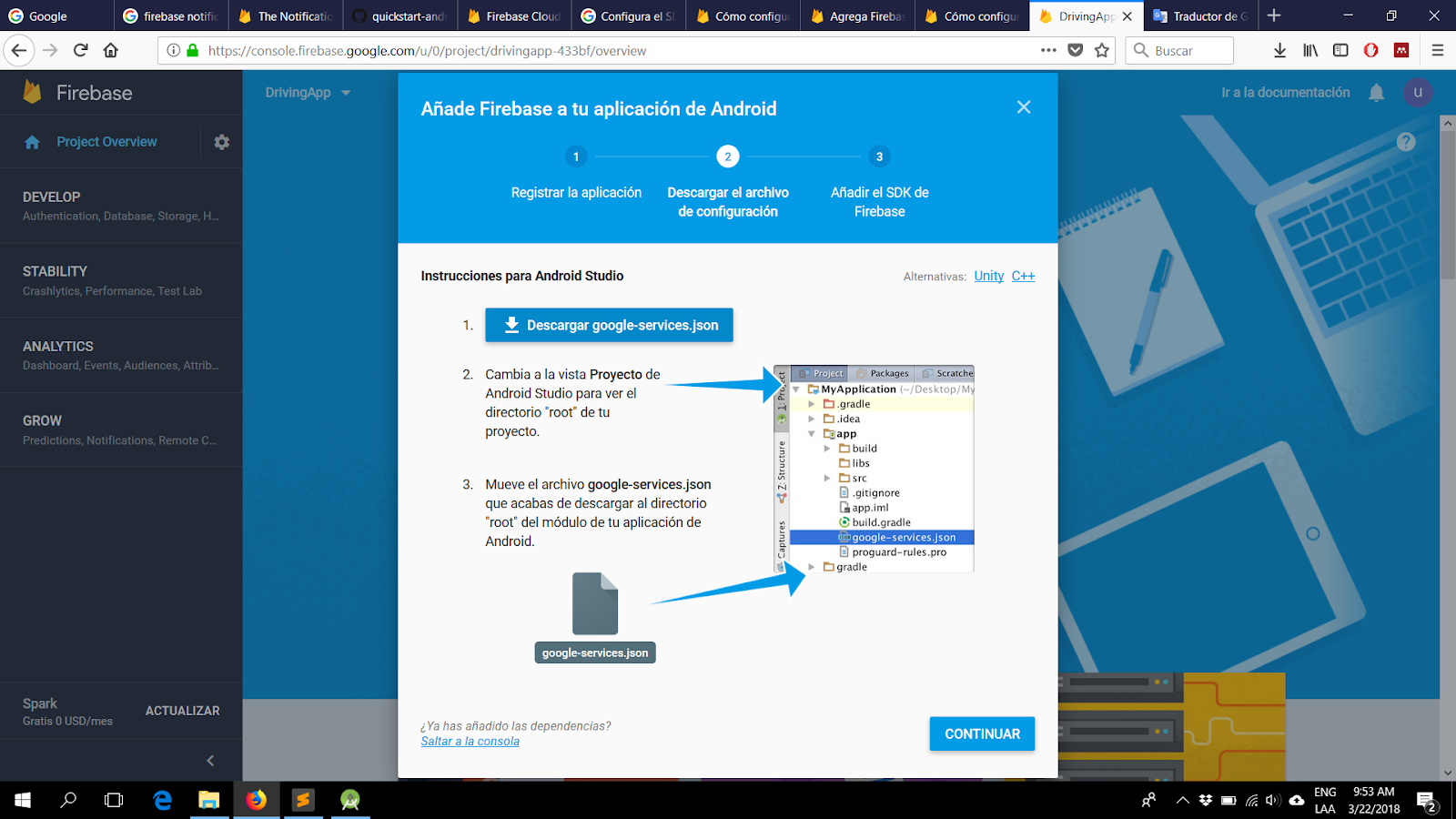
Task: Go to browser home page
Action: point(111,50)
